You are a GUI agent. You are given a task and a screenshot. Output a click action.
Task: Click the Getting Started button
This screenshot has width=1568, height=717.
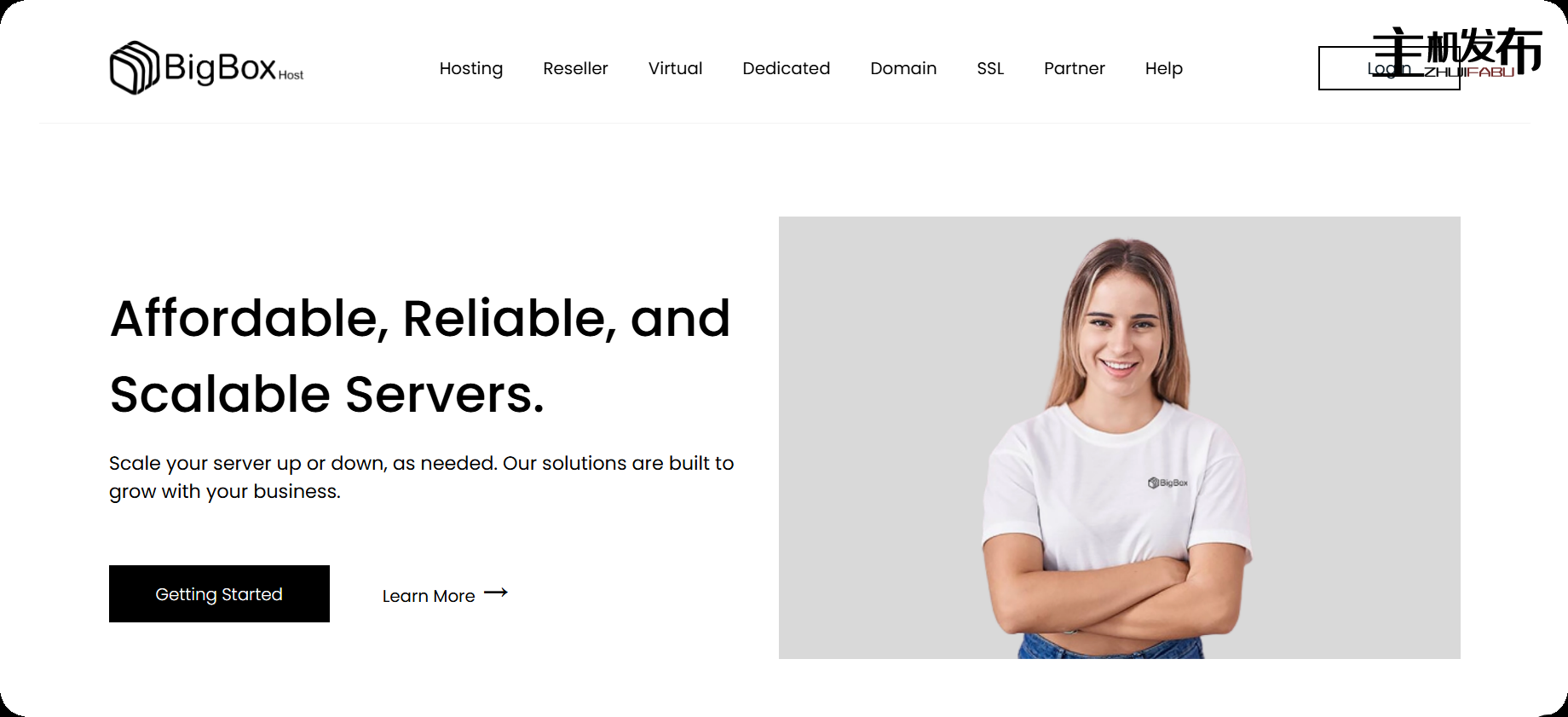pyautogui.click(x=219, y=593)
